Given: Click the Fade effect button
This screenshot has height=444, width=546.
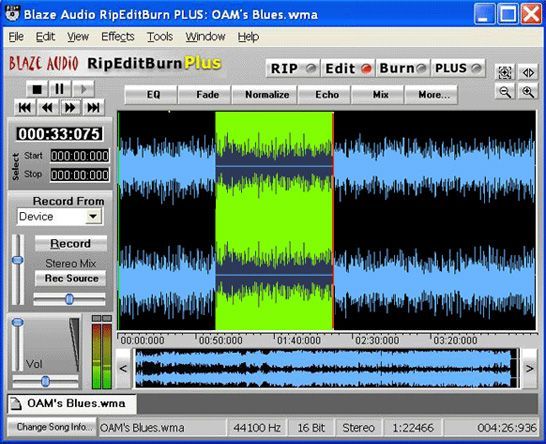Looking at the screenshot, I should click(x=205, y=94).
